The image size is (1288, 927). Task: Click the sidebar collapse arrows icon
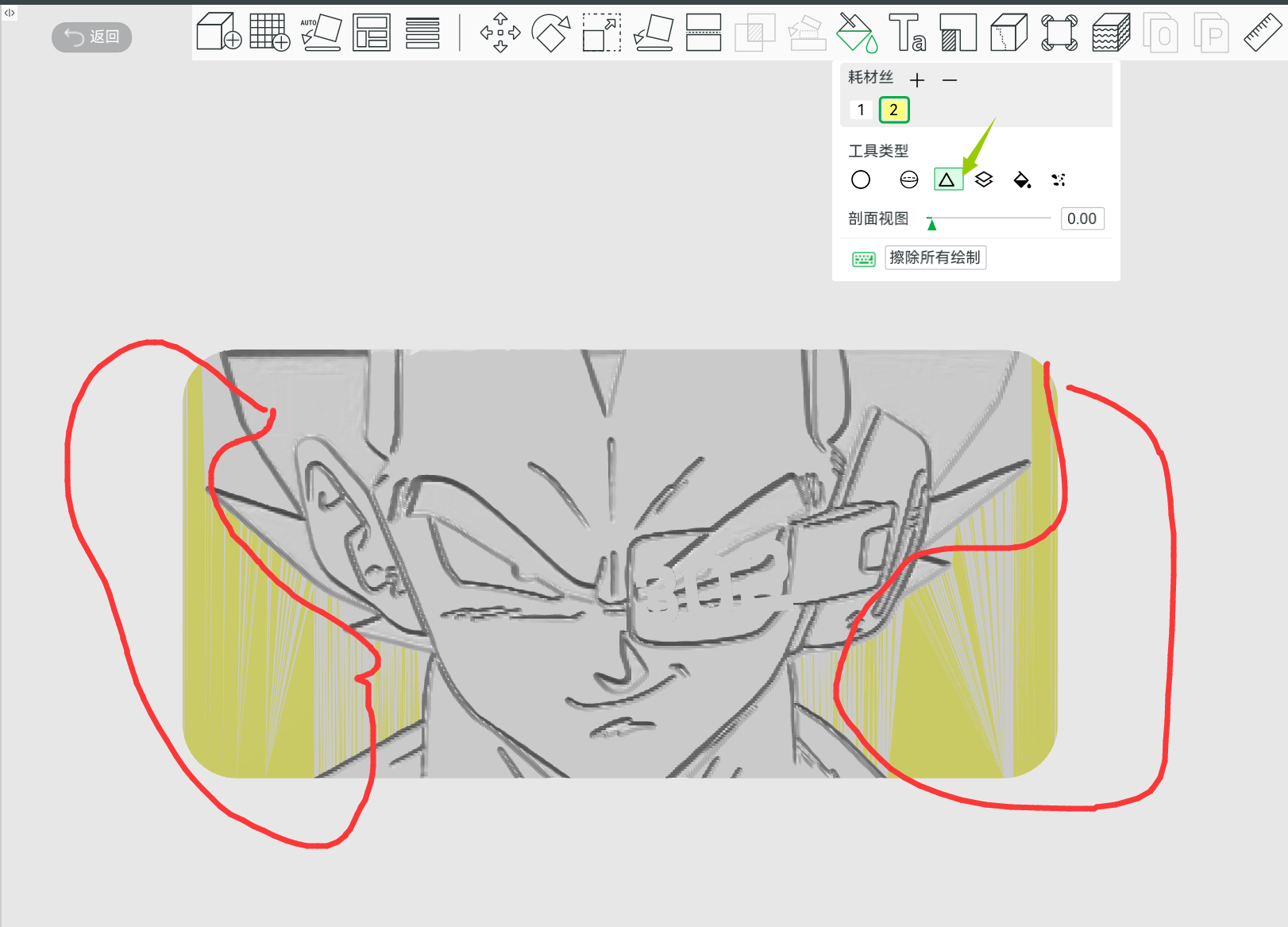point(10,13)
